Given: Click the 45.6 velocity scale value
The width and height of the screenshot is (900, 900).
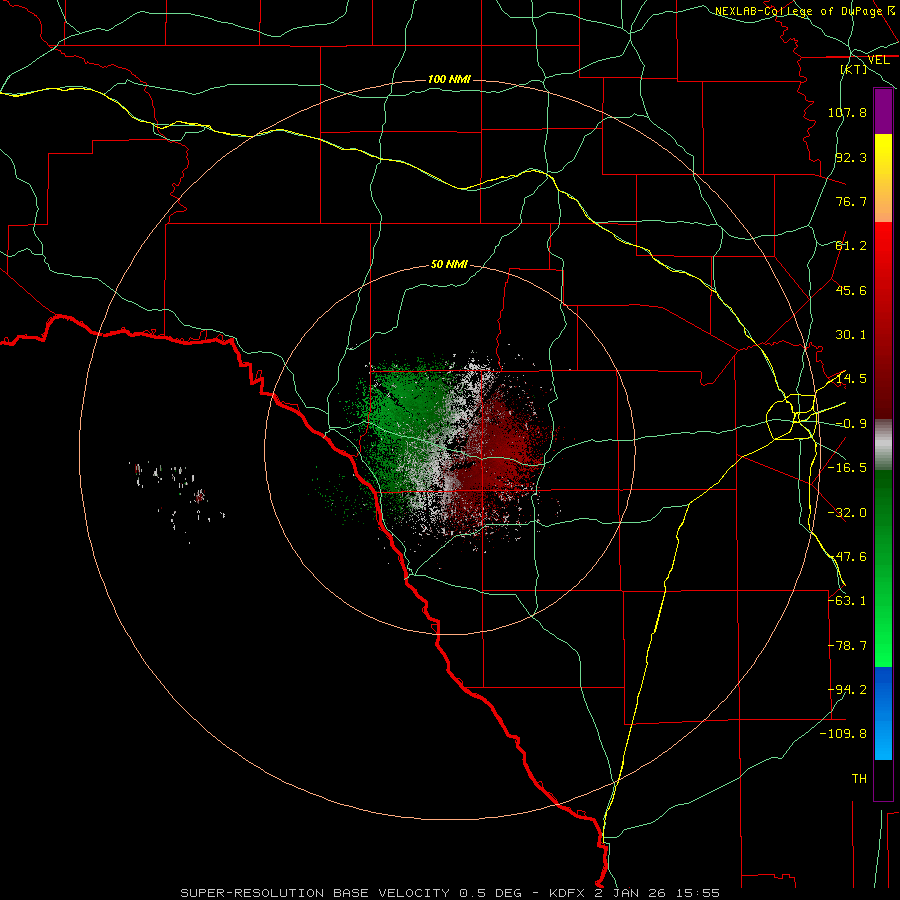Looking at the screenshot, I should (x=851, y=290).
